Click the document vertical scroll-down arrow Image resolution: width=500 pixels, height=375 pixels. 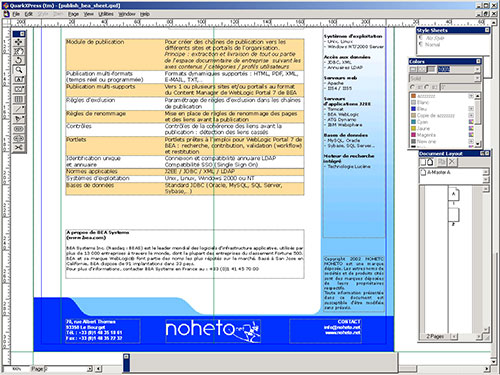point(494,362)
